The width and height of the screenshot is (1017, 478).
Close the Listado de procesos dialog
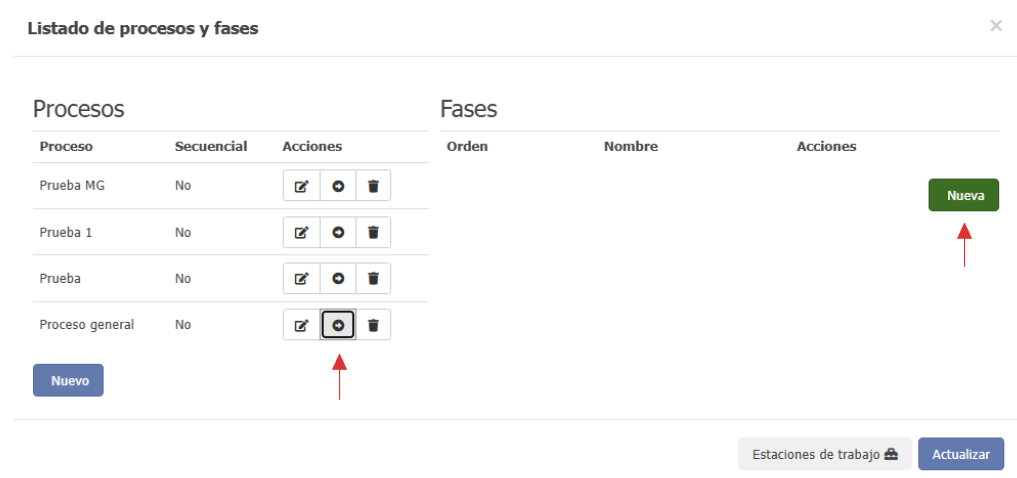996,26
